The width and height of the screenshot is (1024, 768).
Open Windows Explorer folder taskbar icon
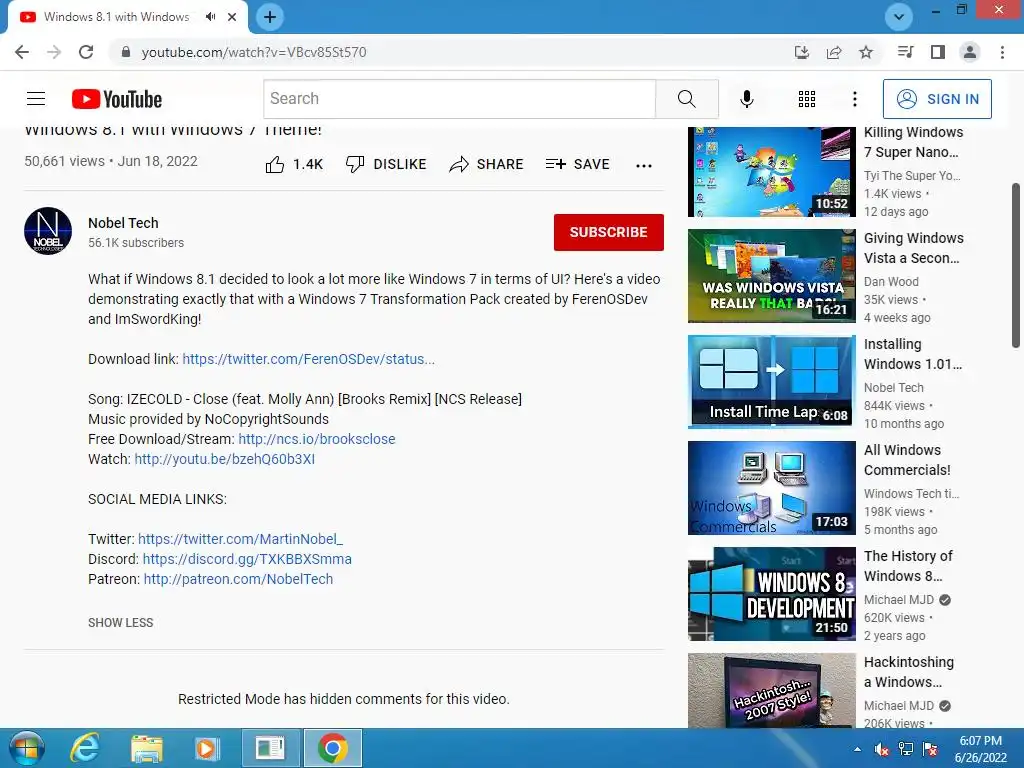click(147, 748)
